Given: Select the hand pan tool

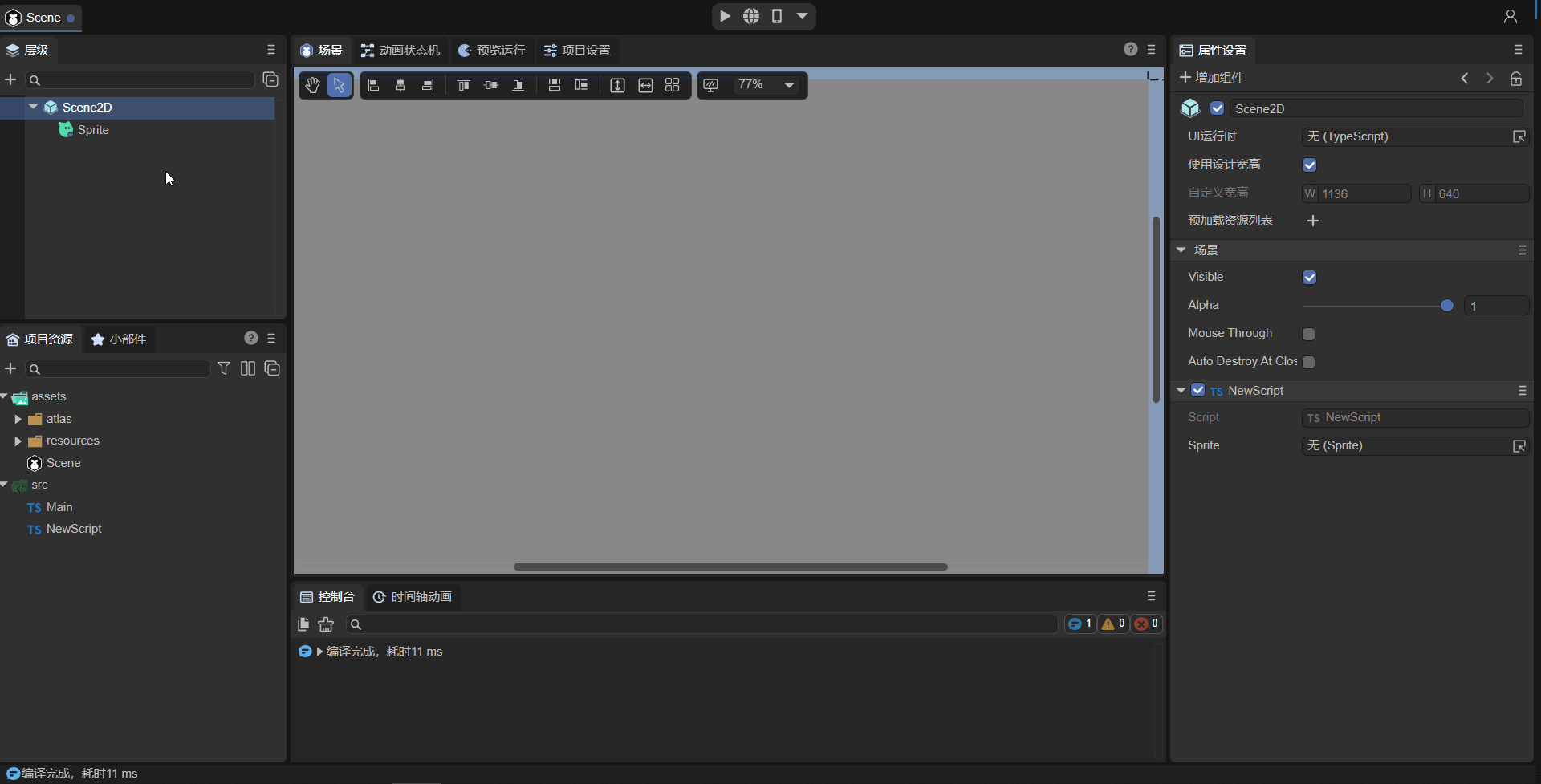Looking at the screenshot, I should 312,85.
